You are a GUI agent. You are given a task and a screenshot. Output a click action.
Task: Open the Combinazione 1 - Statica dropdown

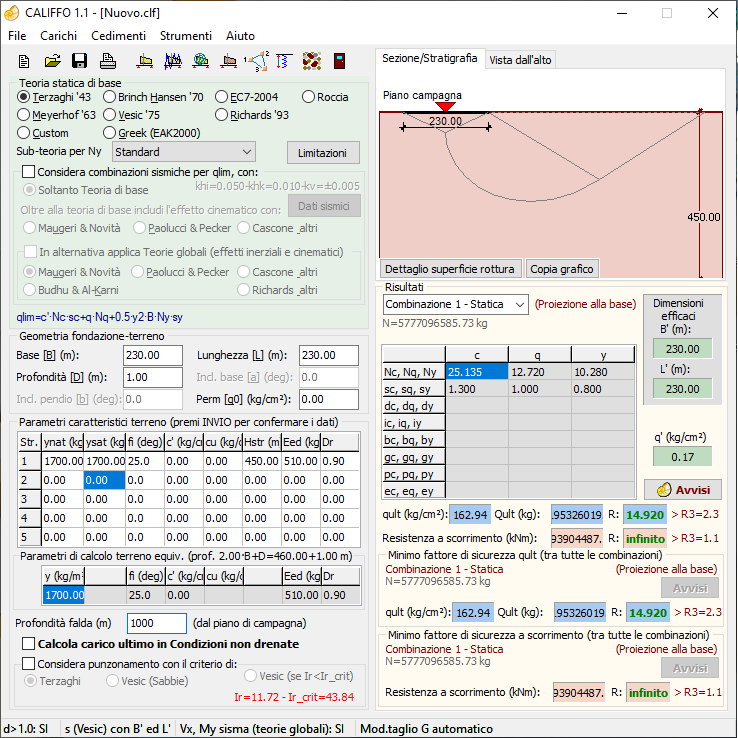click(x=456, y=305)
